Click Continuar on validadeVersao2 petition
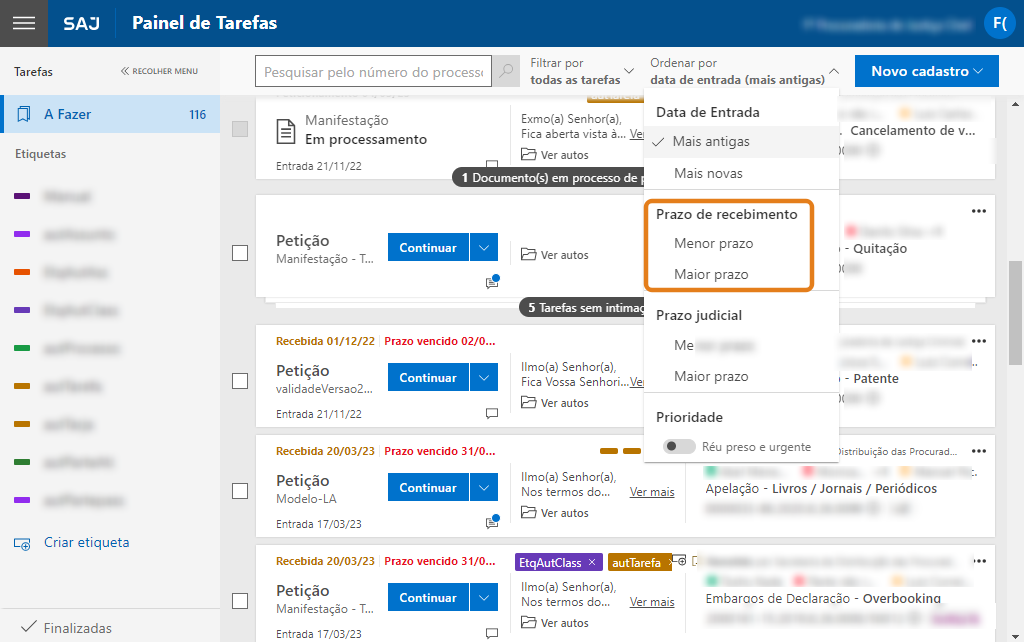This screenshot has height=642, width=1024. [x=428, y=378]
